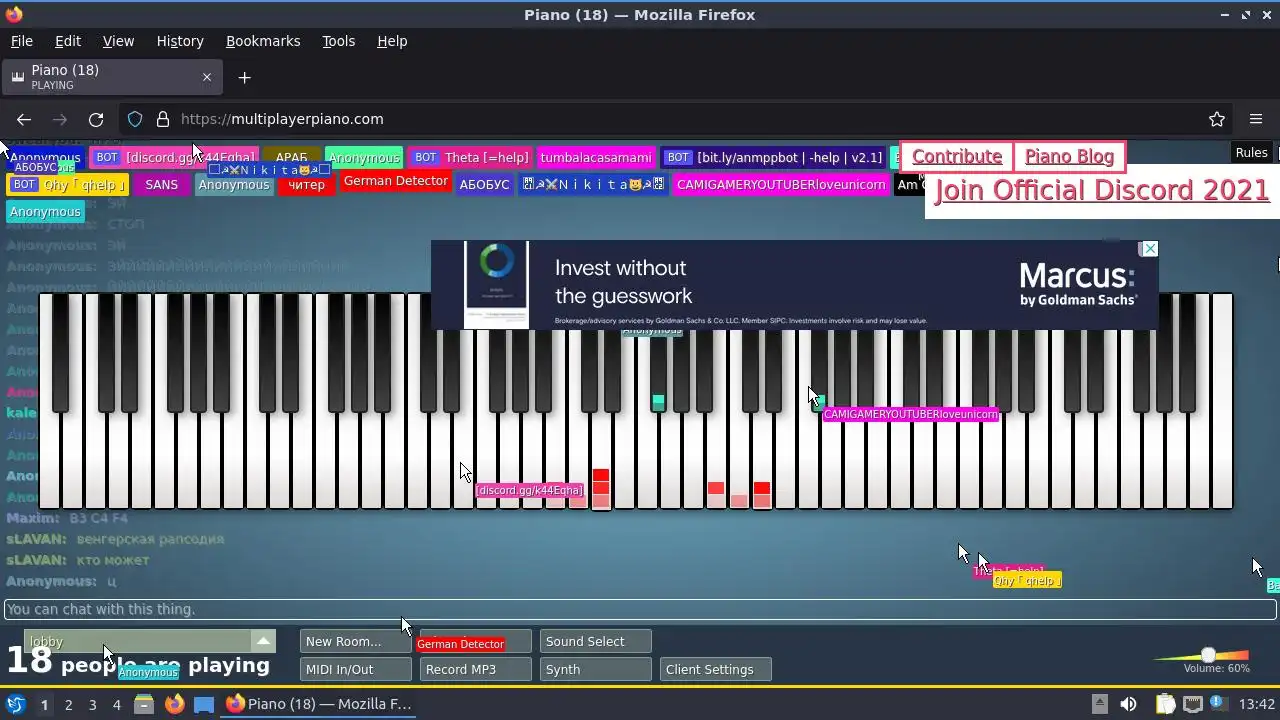The image size is (1280, 720).
Task: Click the address bar URL
Action: tap(282, 119)
